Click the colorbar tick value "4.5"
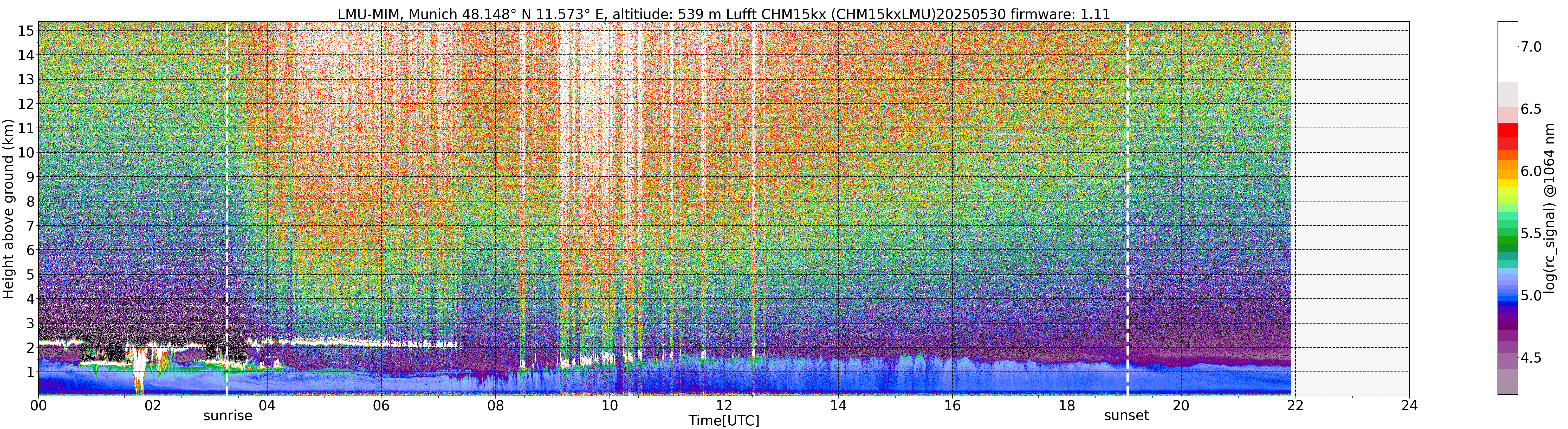This screenshot has height=429, width=1568. tap(1531, 358)
